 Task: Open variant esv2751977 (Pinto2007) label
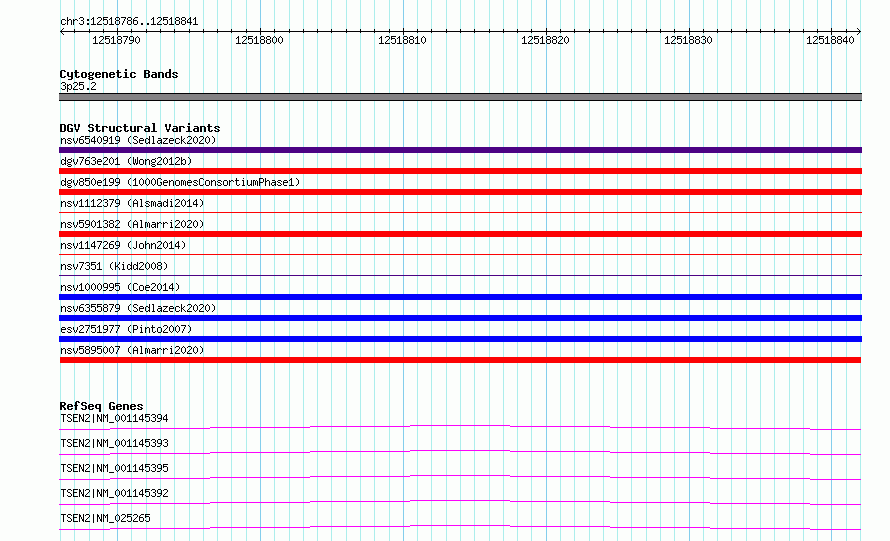pos(126,329)
